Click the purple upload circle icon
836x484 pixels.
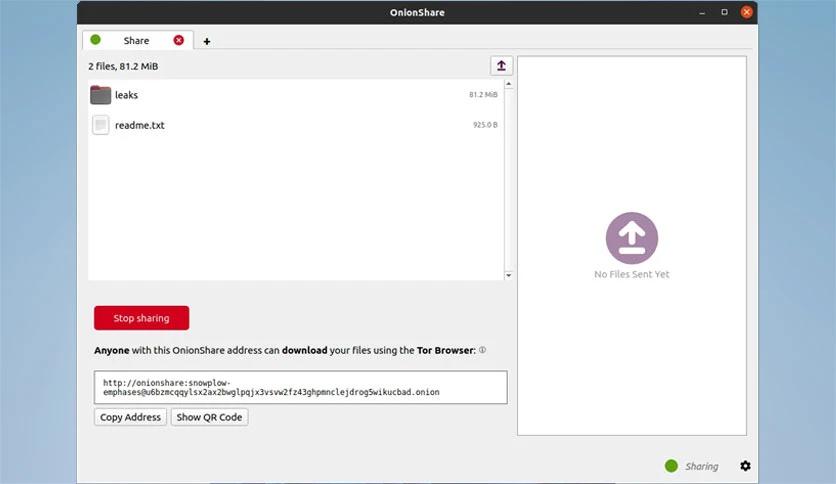point(632,238)
